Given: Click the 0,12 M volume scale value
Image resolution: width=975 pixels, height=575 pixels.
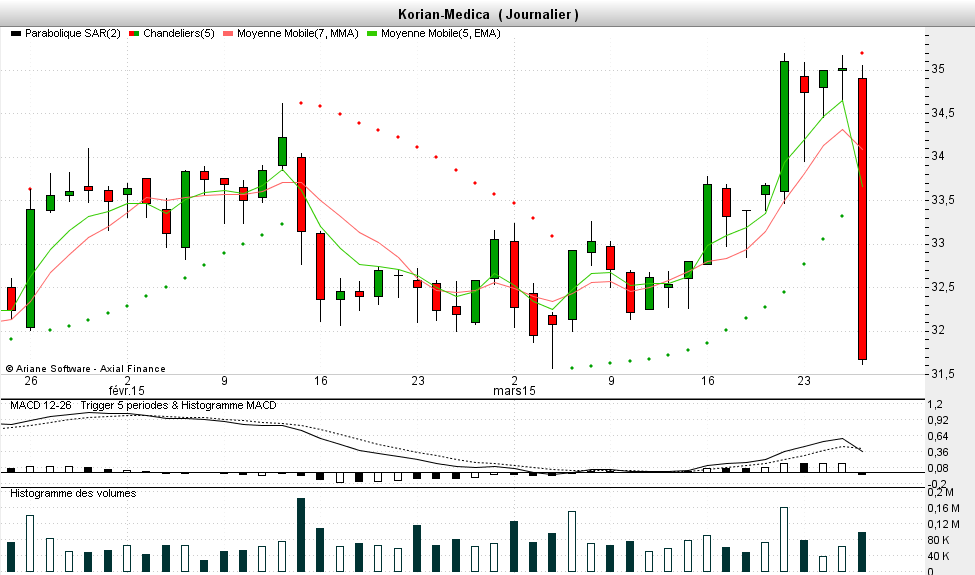Looking at the screenshot, I should click(x=943, y=525).
